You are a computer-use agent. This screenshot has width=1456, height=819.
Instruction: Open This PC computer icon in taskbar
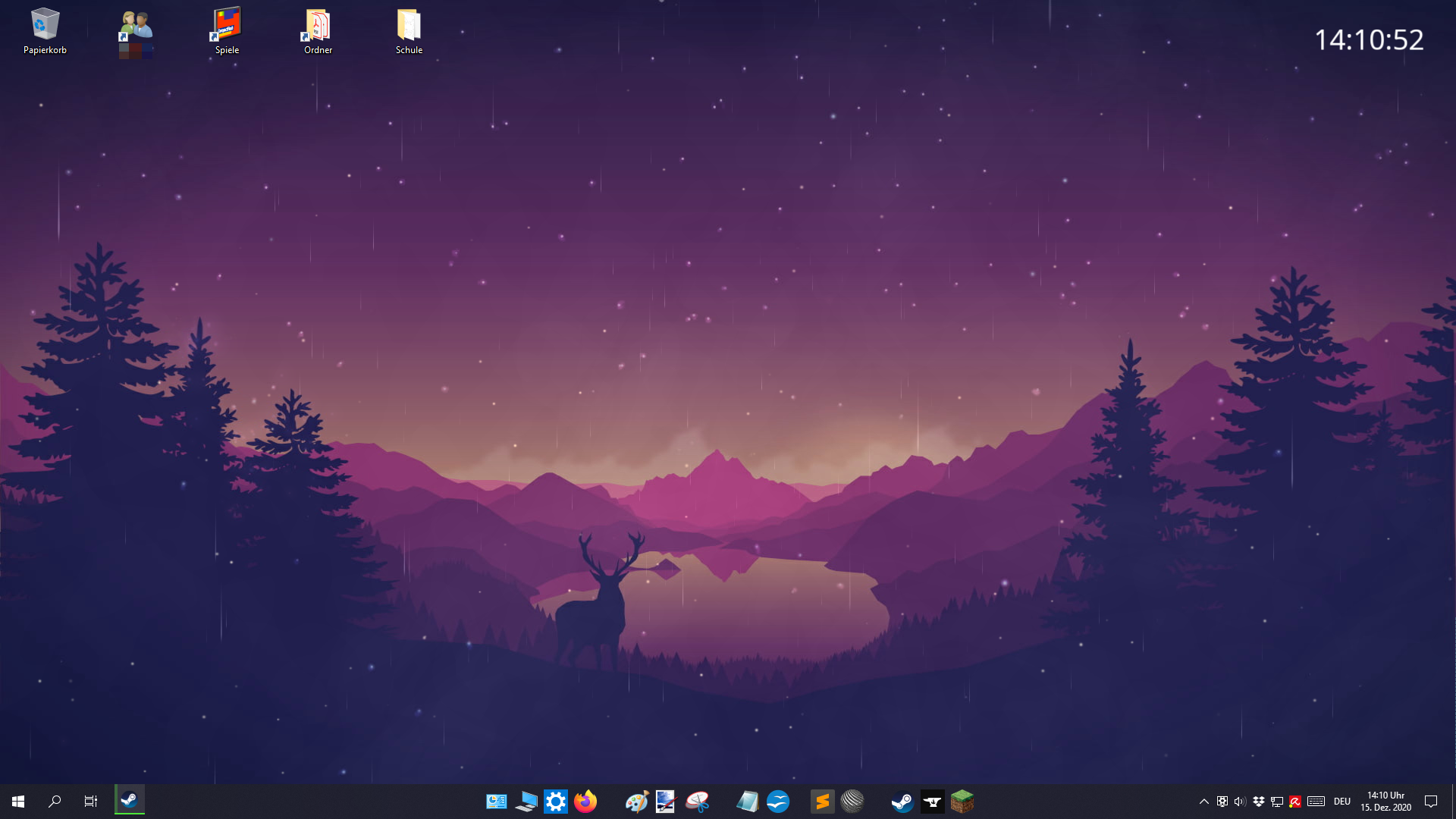pos(526,802)
